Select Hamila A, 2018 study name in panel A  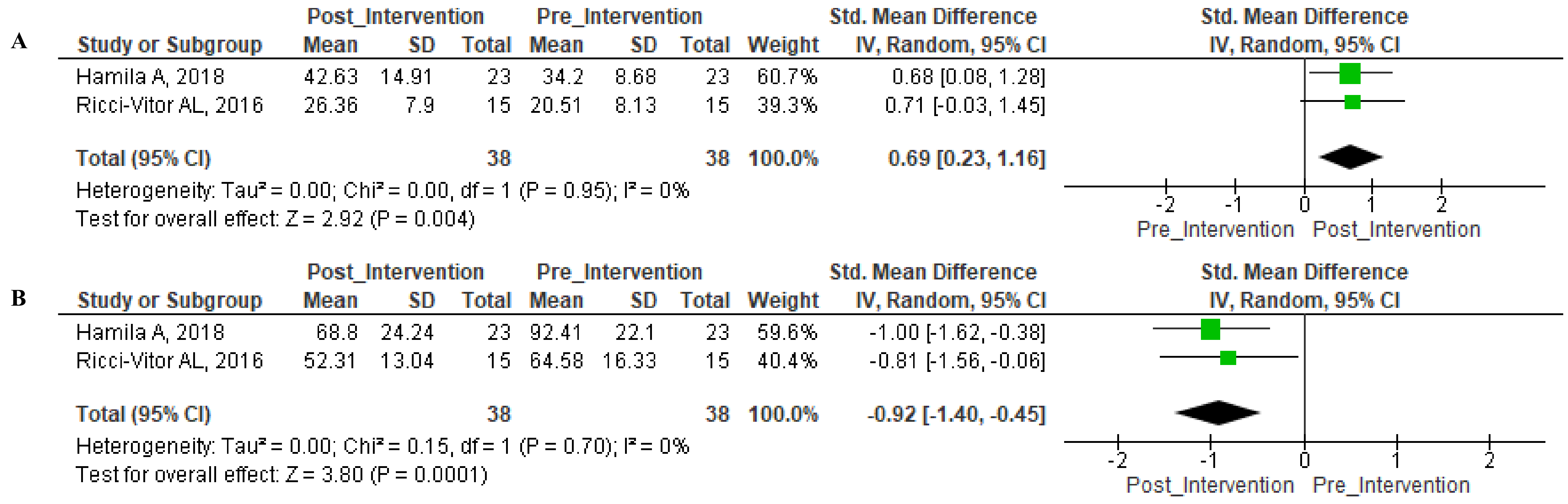tap(150, 77)
